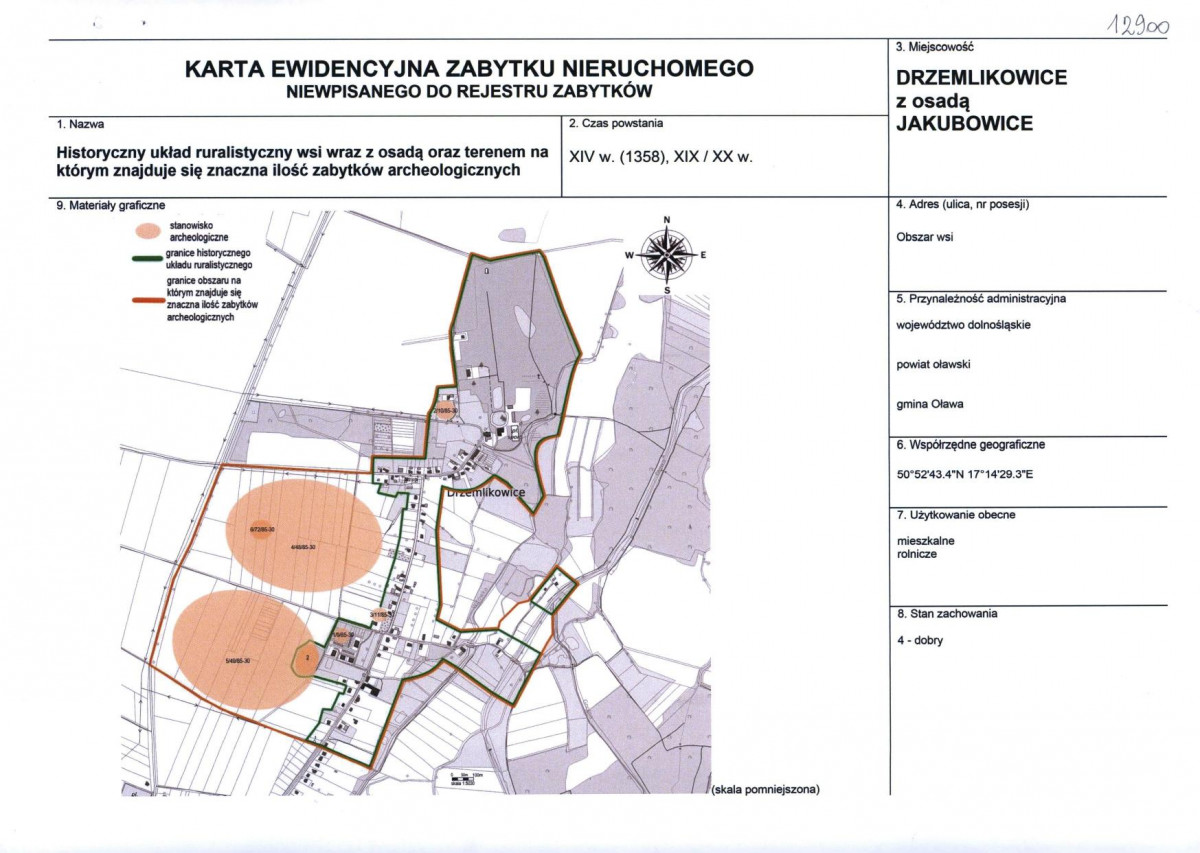The width and height of the screenshot is (1200, 853).
Task: Click the title KARTA EWIDENCYJNA ZABYTKU NIERUCHOMEGO
Action: (x=469, y=69)
